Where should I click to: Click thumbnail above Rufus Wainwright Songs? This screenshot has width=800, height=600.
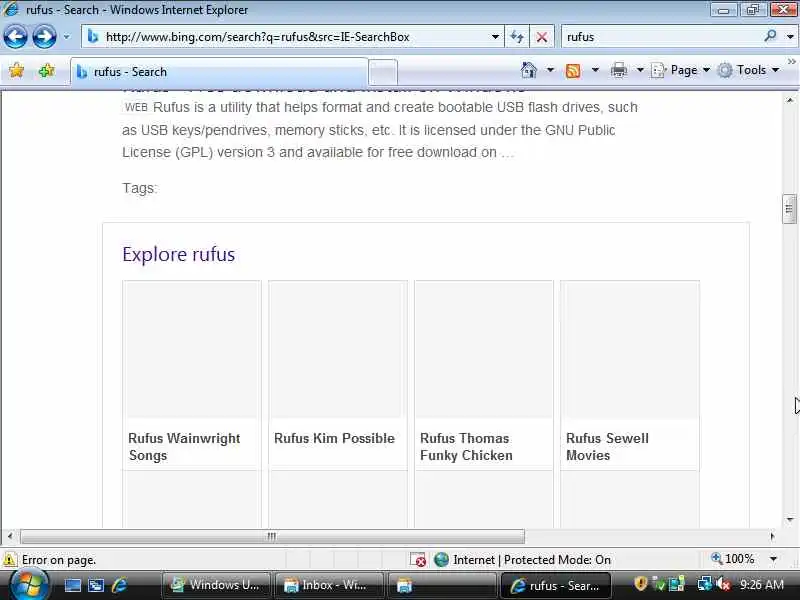[x=192, y=350]
